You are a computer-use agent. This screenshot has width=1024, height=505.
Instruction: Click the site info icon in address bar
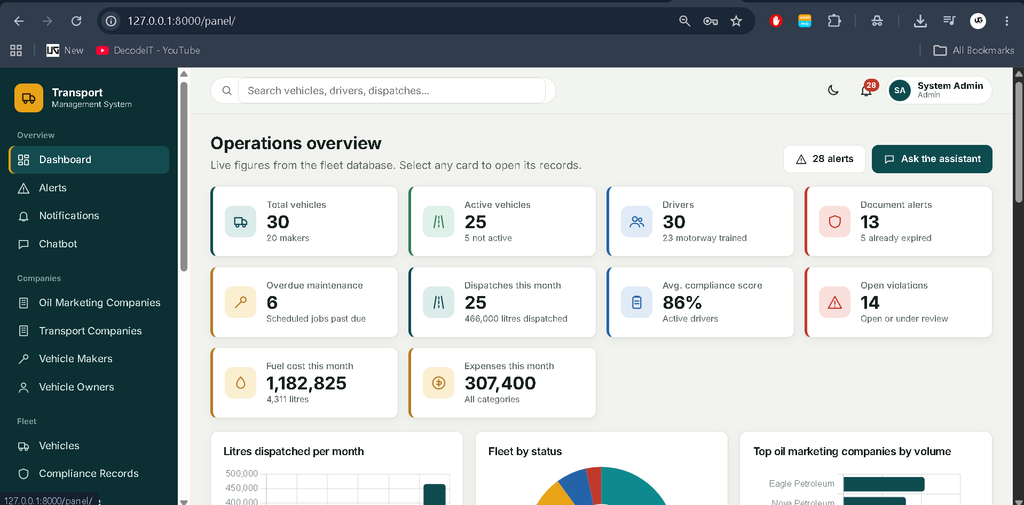[112, 21]
